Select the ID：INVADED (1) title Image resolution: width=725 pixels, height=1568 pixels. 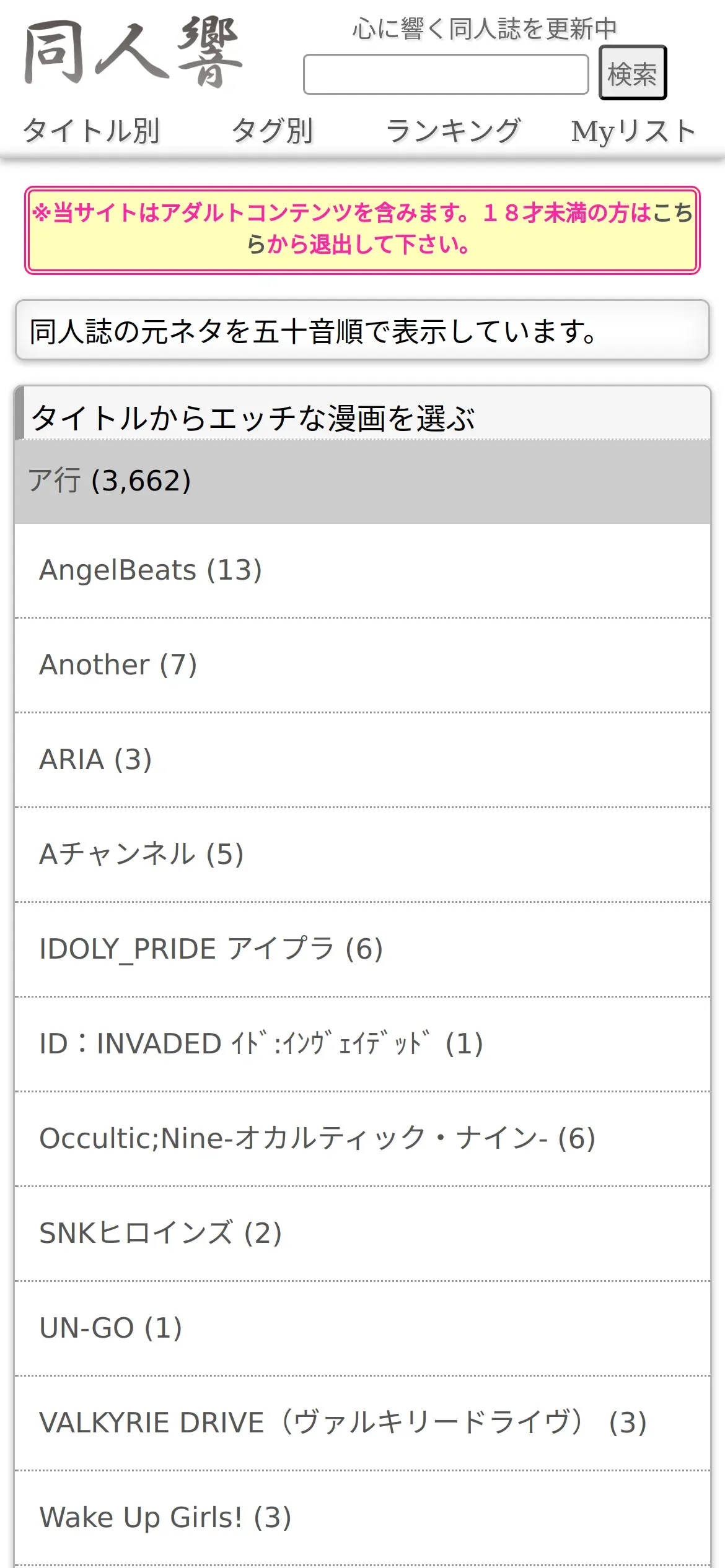[261, 1043]
